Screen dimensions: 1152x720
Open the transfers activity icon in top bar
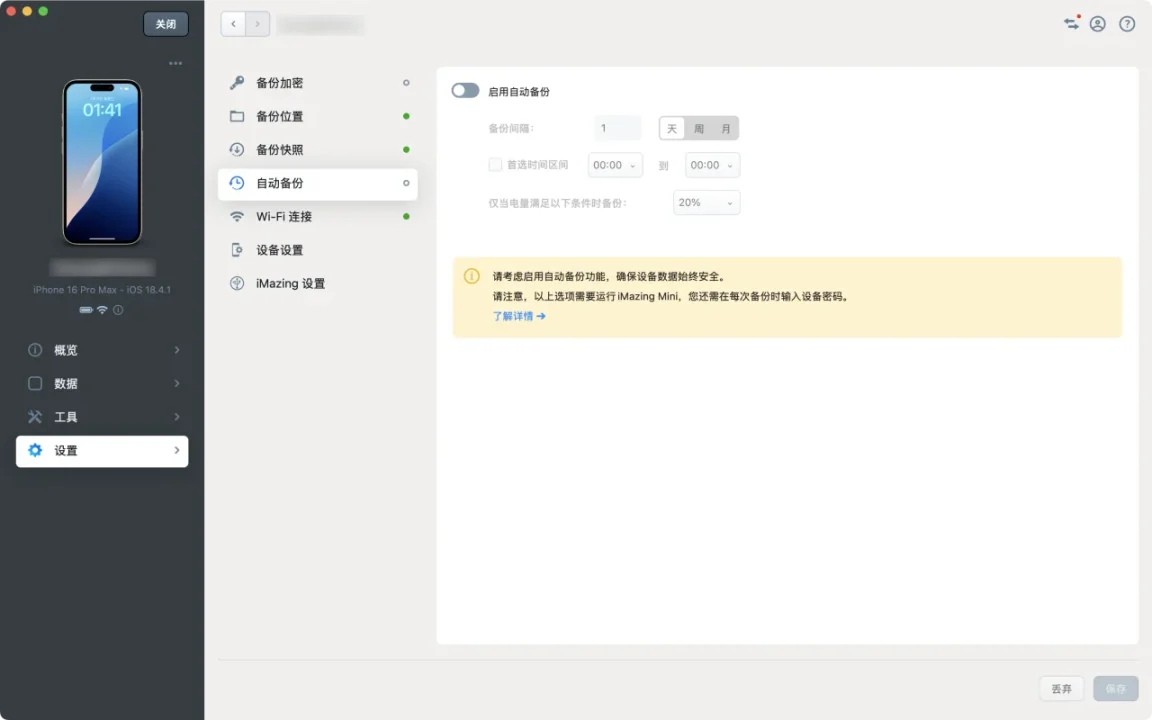pyautogui.click(x=1071, y=24)
